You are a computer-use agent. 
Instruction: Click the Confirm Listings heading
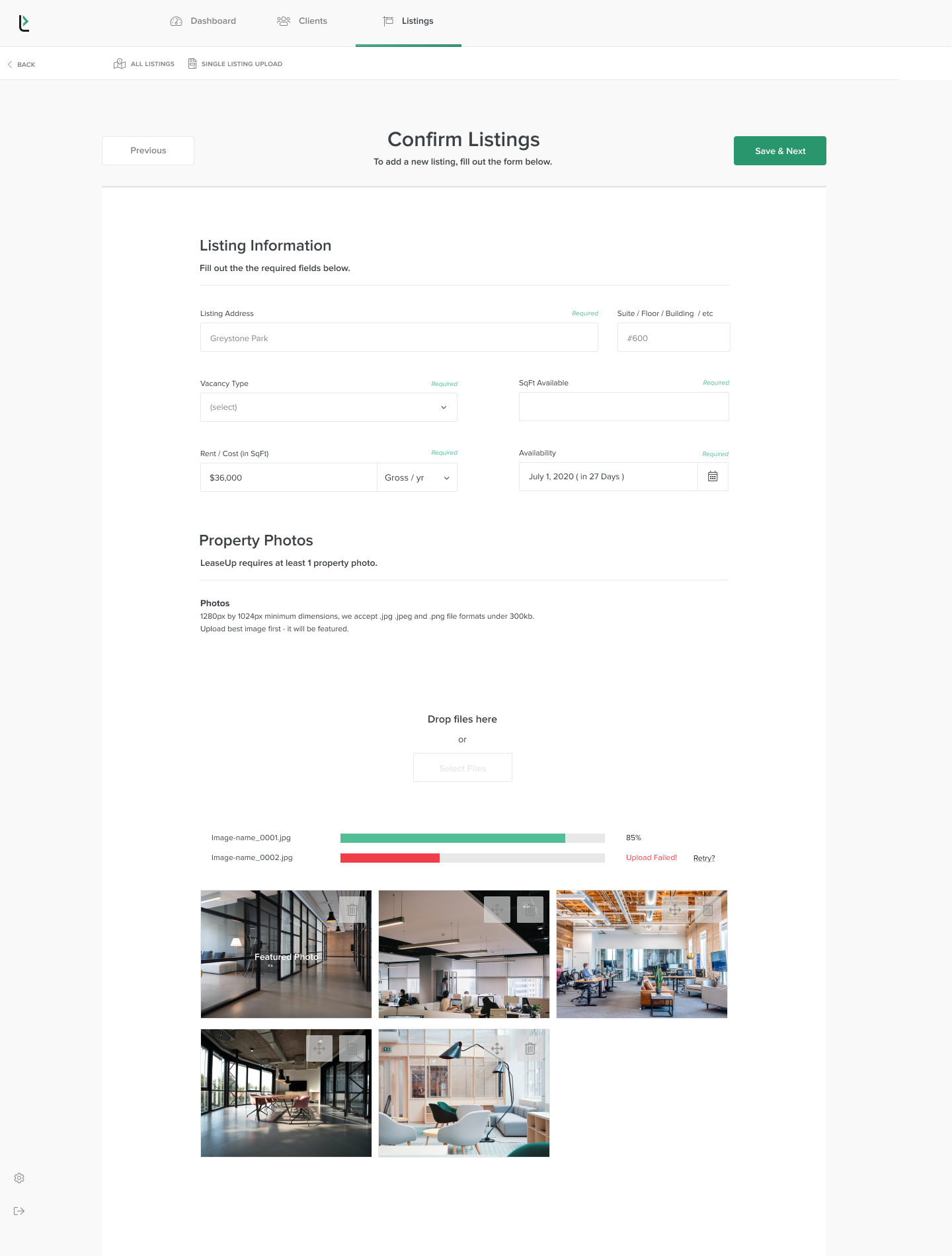tap(463, 139)
